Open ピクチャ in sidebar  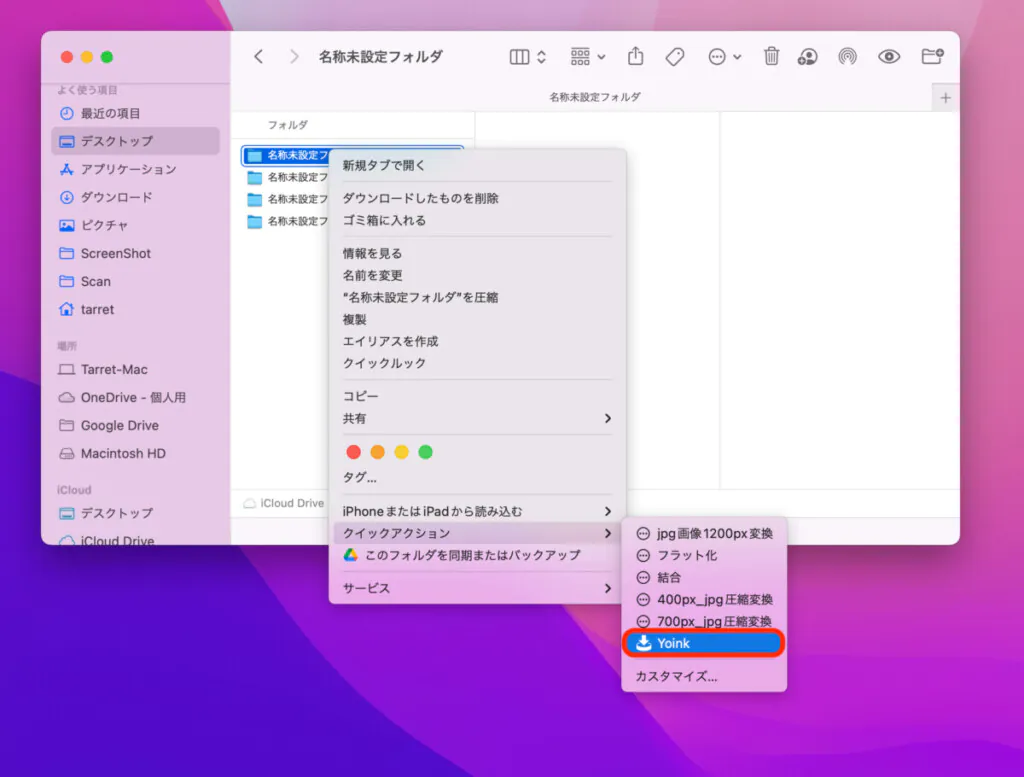(135, 225)
